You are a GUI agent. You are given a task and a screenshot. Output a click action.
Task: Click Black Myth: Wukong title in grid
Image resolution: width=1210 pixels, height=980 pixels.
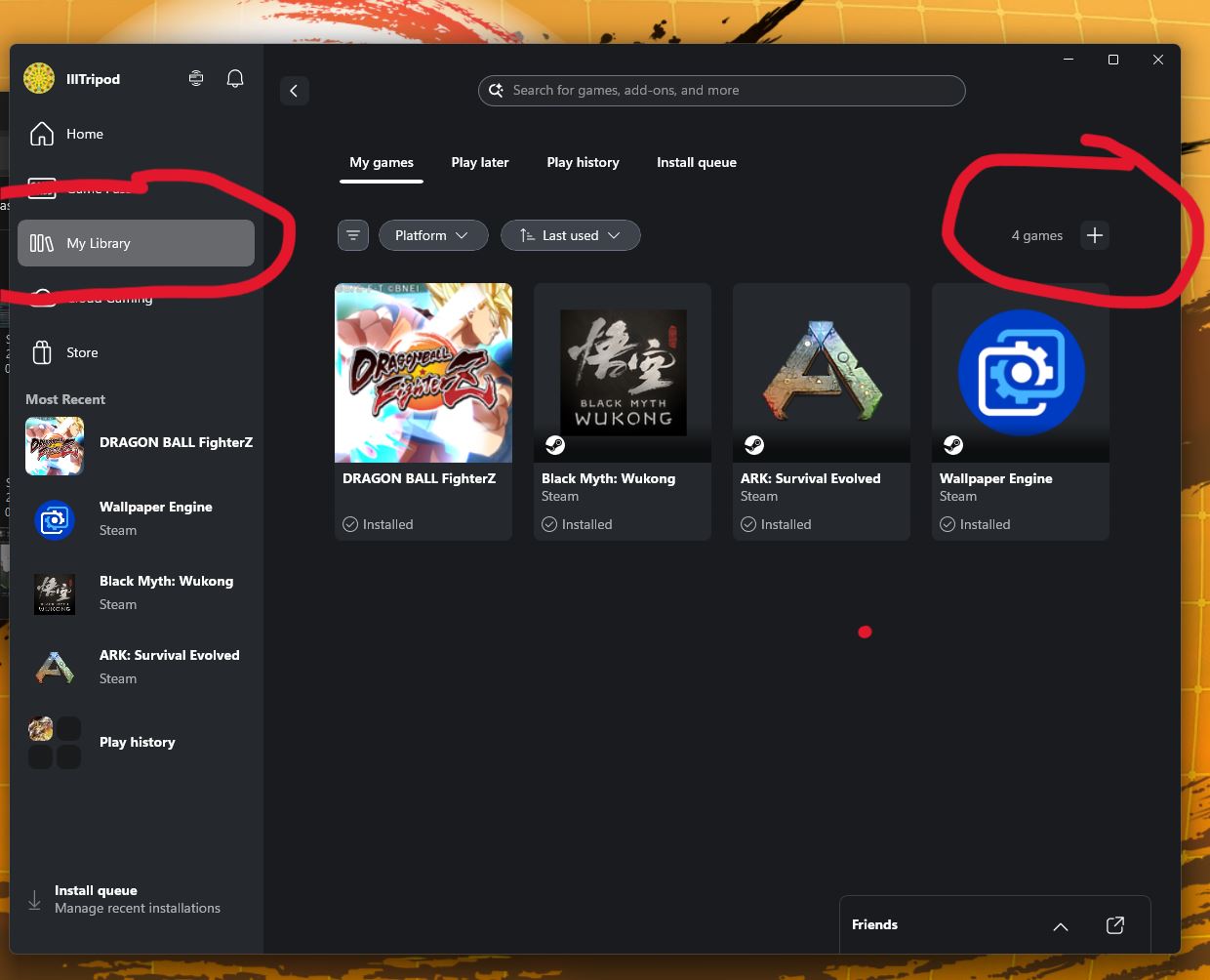(x=609, y=478)
